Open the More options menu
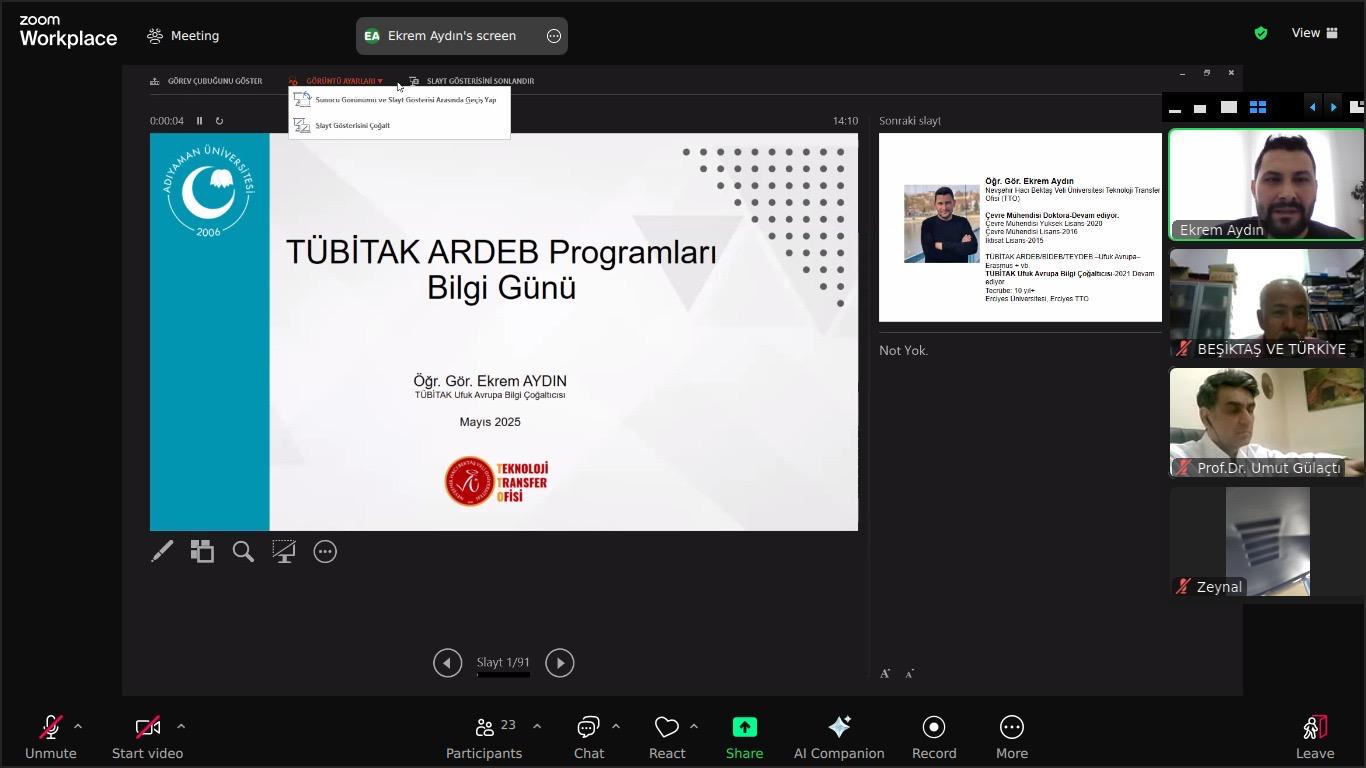Image resolution: width=1366 pixels, height=768 pixels. (1012, 737)
